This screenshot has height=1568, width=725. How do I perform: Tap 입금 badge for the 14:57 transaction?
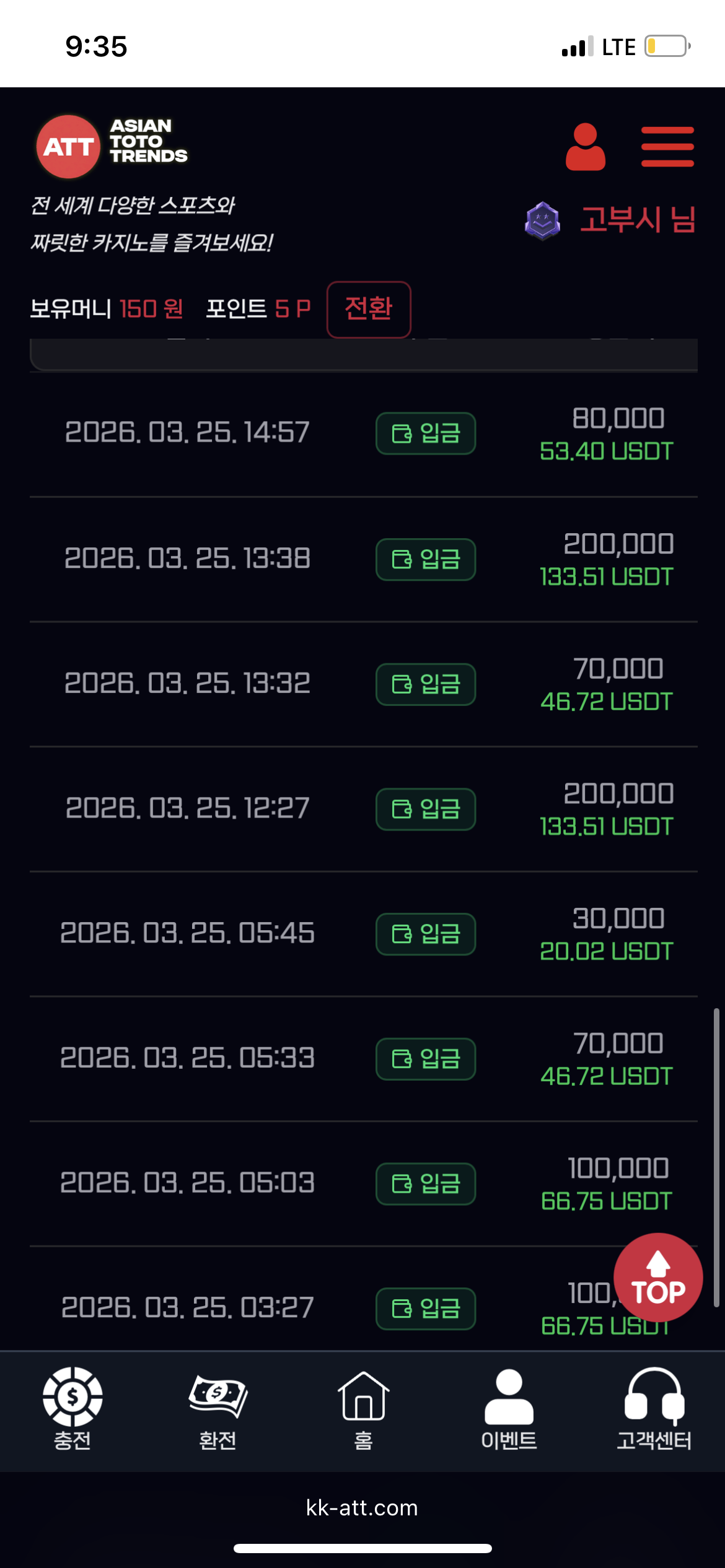pyautogui.click(x=426, y=433)
